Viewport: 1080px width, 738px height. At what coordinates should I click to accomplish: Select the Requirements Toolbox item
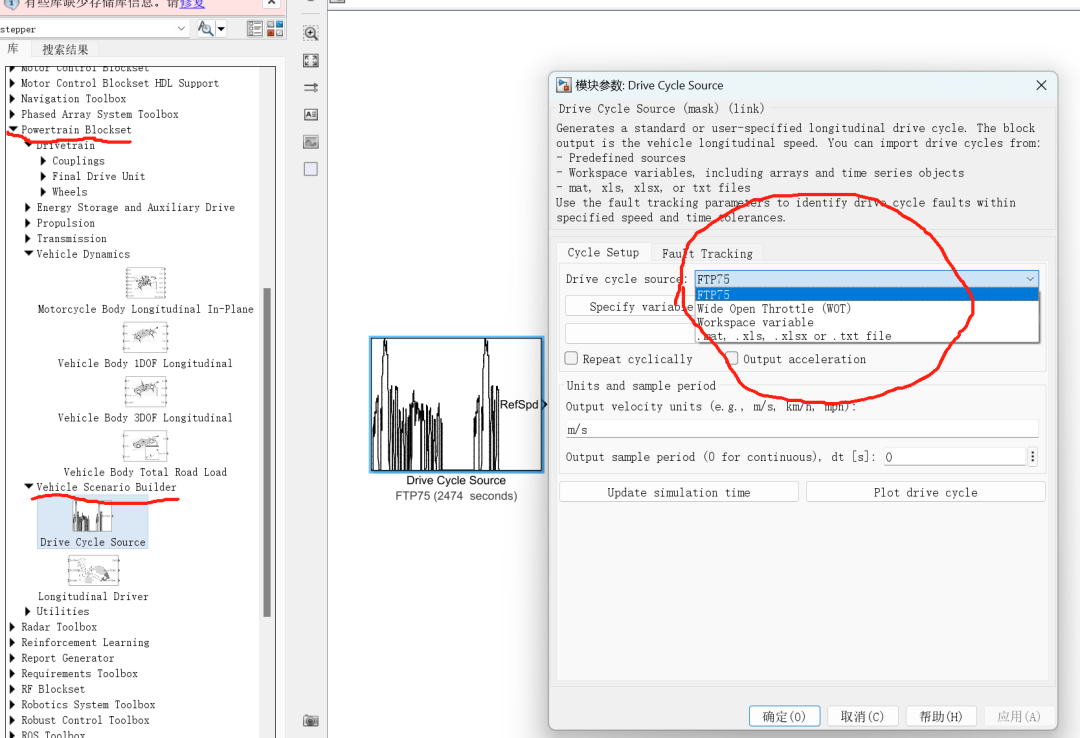tap(79, 673)
